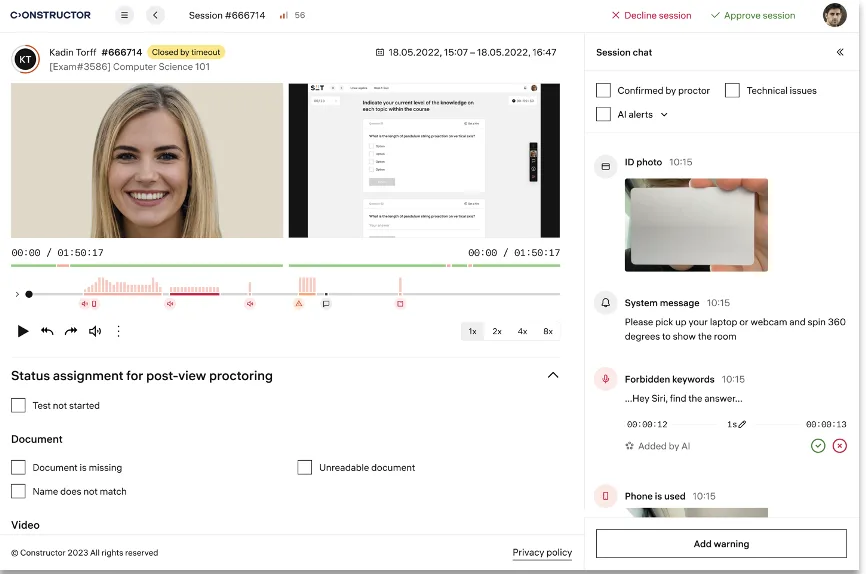This screenshot has width=866, height=574.
Task: Rewind the recording with back arrow
Action: pyautogui.click(x=47, y=331)
